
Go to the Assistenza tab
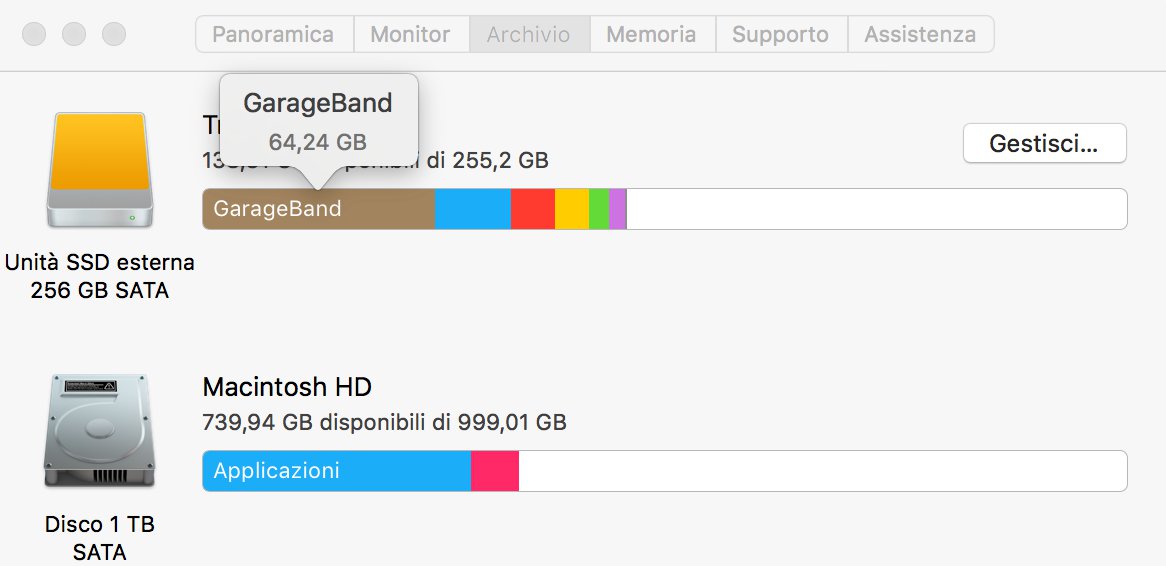coord(920,34)
